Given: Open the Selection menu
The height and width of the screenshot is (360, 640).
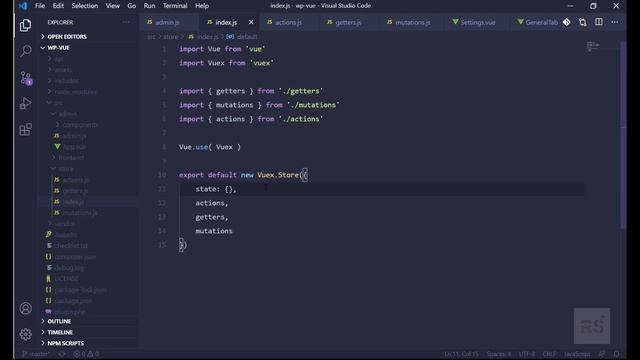Looking at the screenshot, I should coord(84,6).
